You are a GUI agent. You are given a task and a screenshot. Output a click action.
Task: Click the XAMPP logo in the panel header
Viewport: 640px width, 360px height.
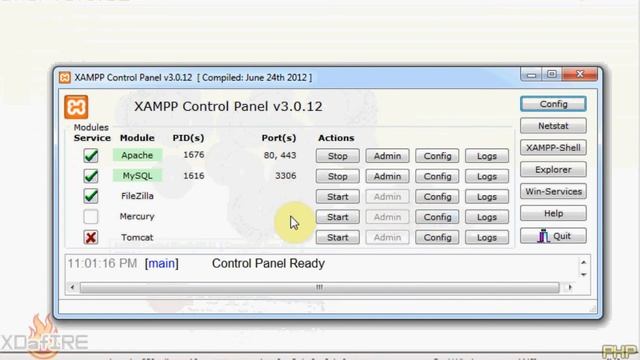pos(76,107)
